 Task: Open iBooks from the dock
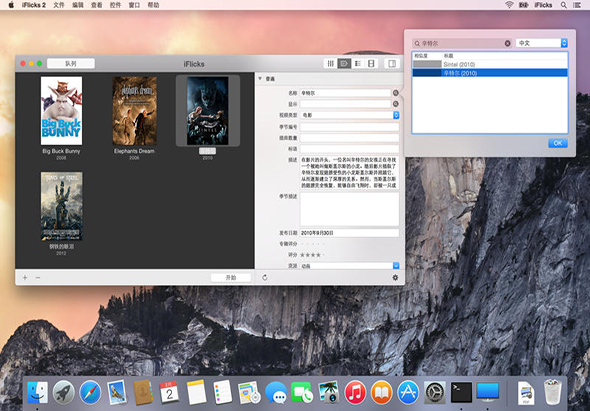click(382, 393)
